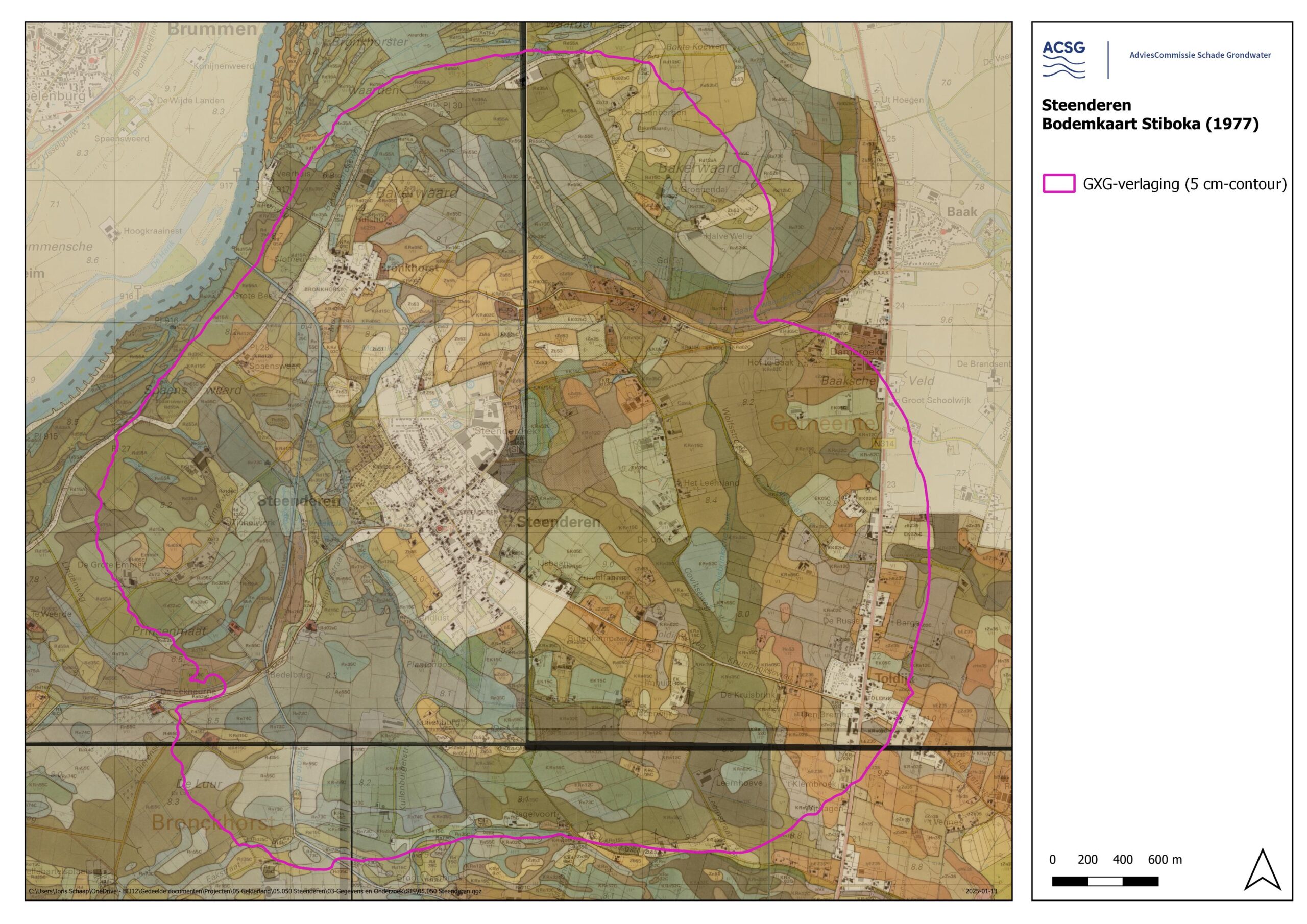The image size is (1307, 924).
Task: Click the 600 m scale label
Action: click(x=1164, y=860)
